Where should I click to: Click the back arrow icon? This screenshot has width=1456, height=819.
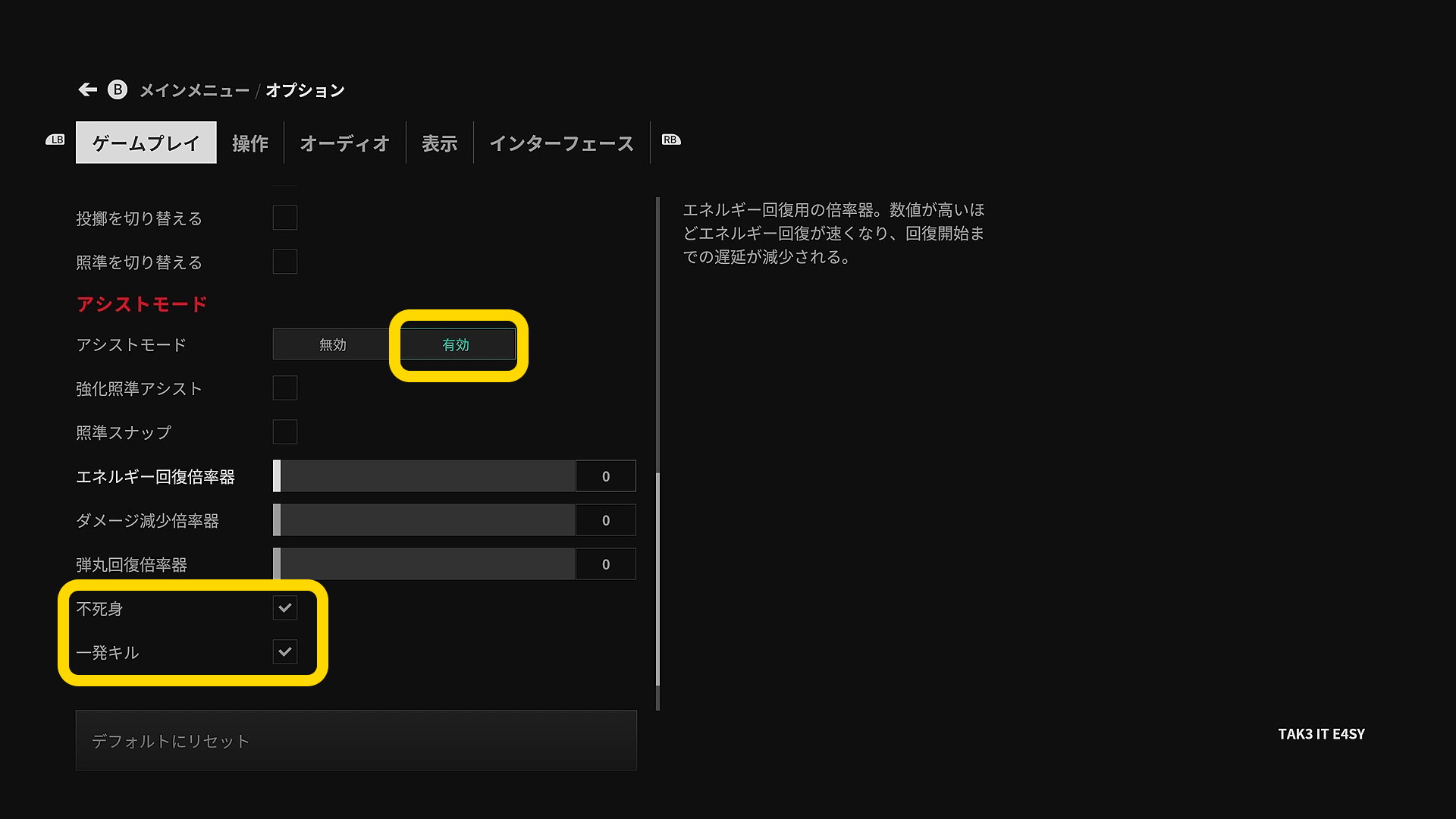[x=88, y=89]
